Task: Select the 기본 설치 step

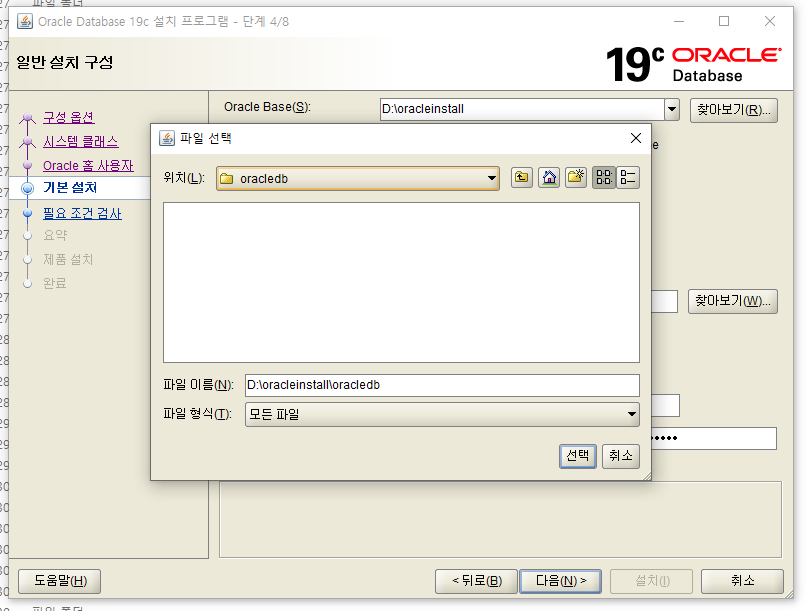Action: 70,187
